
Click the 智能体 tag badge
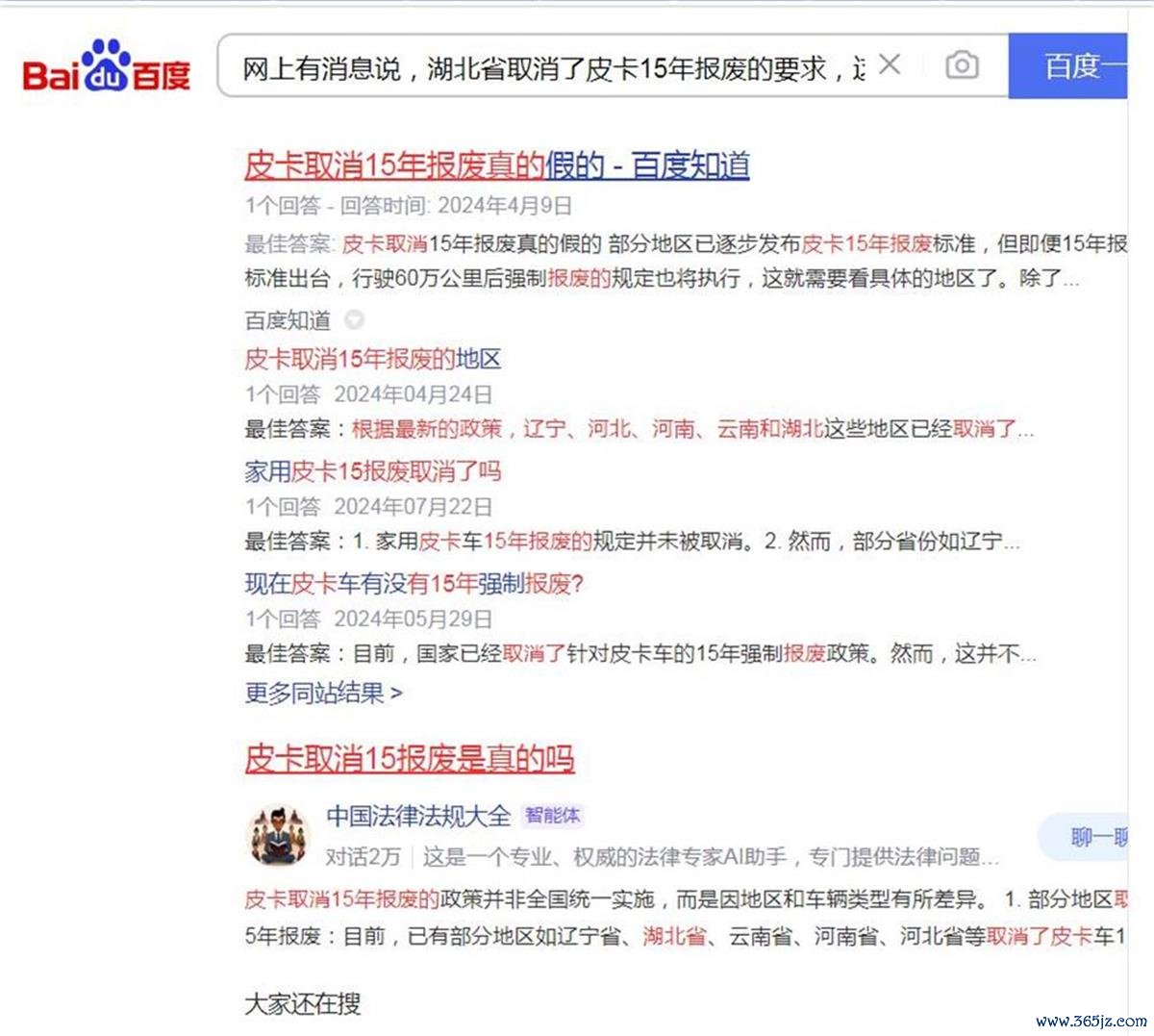552,816
